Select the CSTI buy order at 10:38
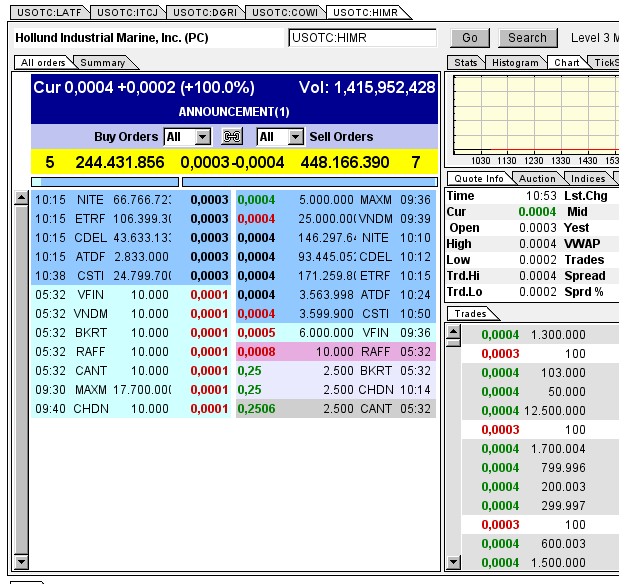Image resolution: width=629 pixels, height=584 pixels. tap(131, 276)
